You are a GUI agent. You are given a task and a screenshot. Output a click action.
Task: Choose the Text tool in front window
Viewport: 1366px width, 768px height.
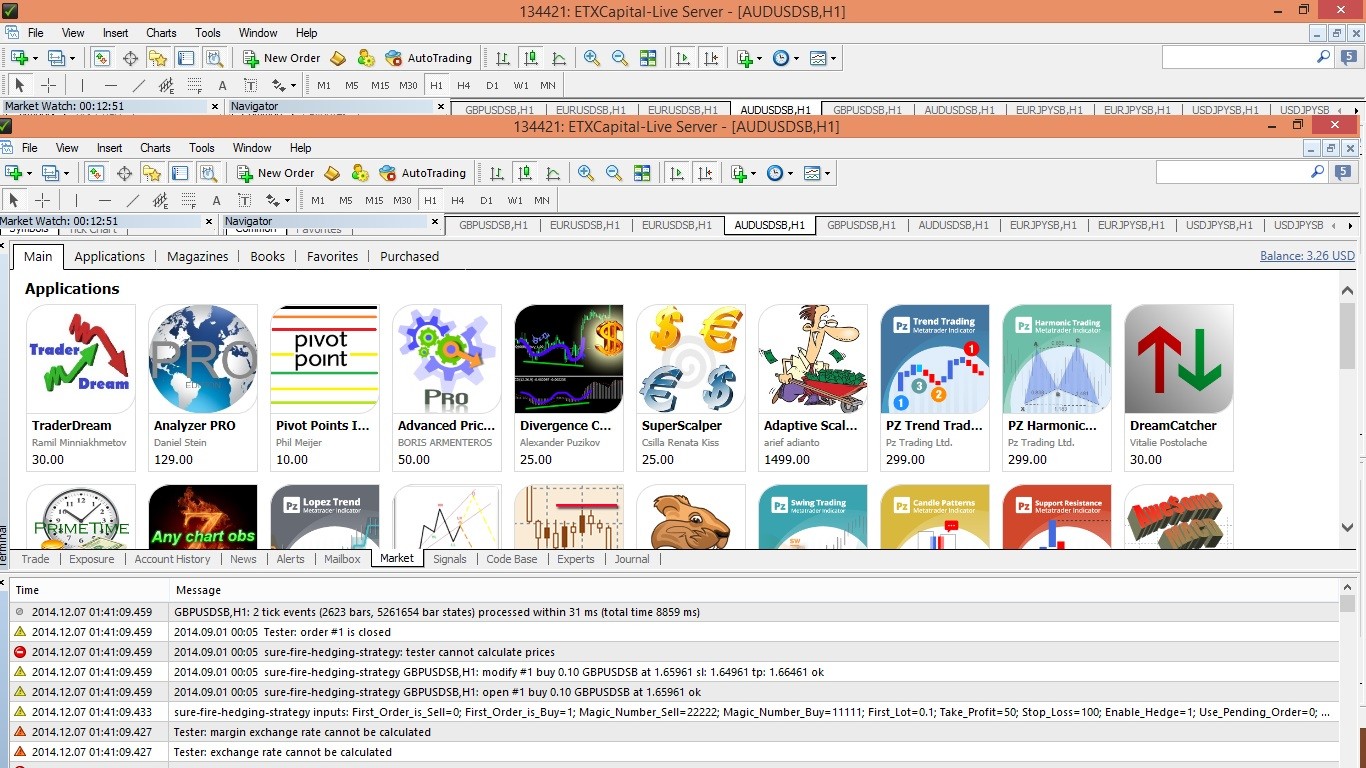(216, 200)
